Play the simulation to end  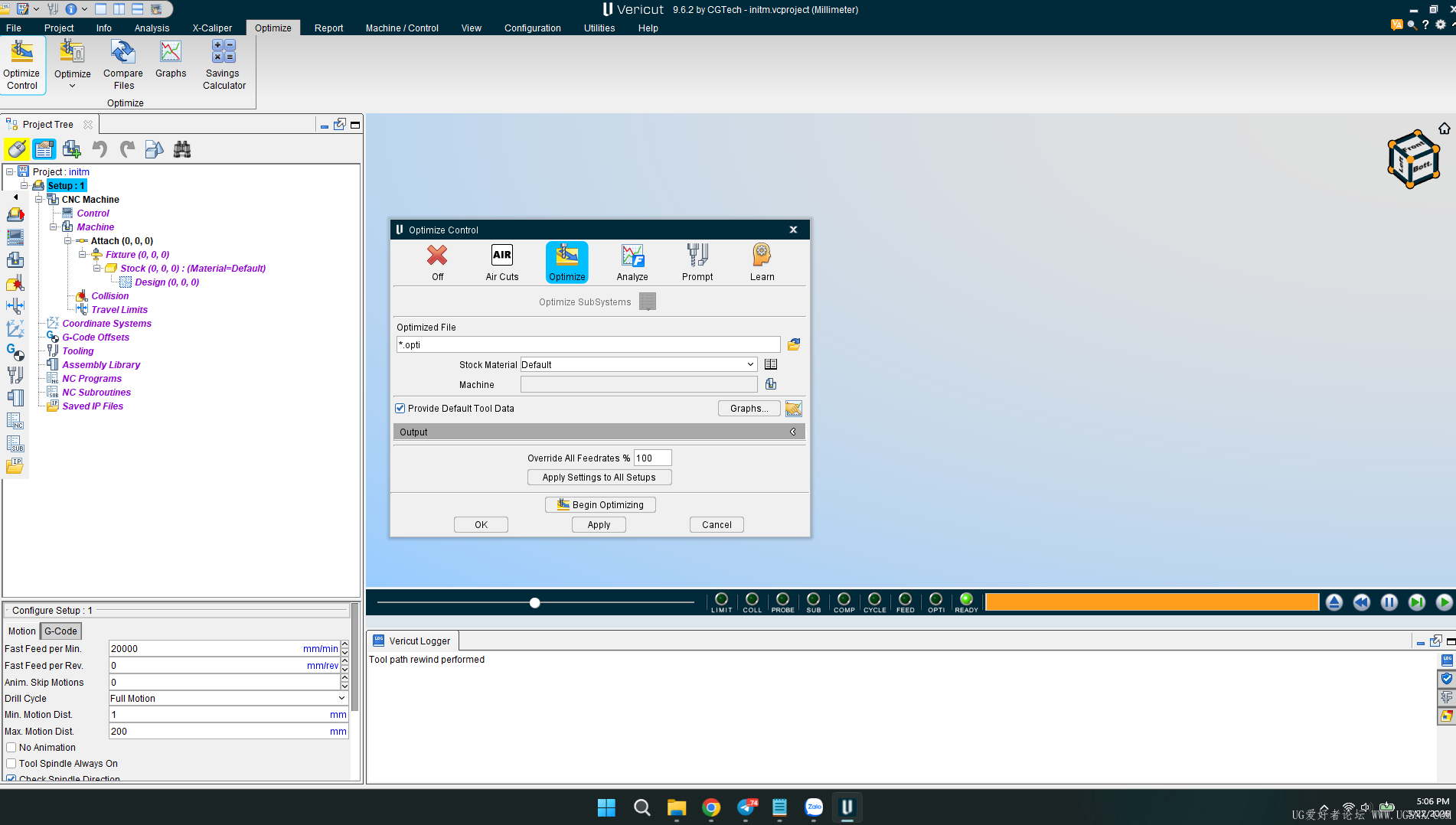pyautogui.click(x=1445, y=602)
